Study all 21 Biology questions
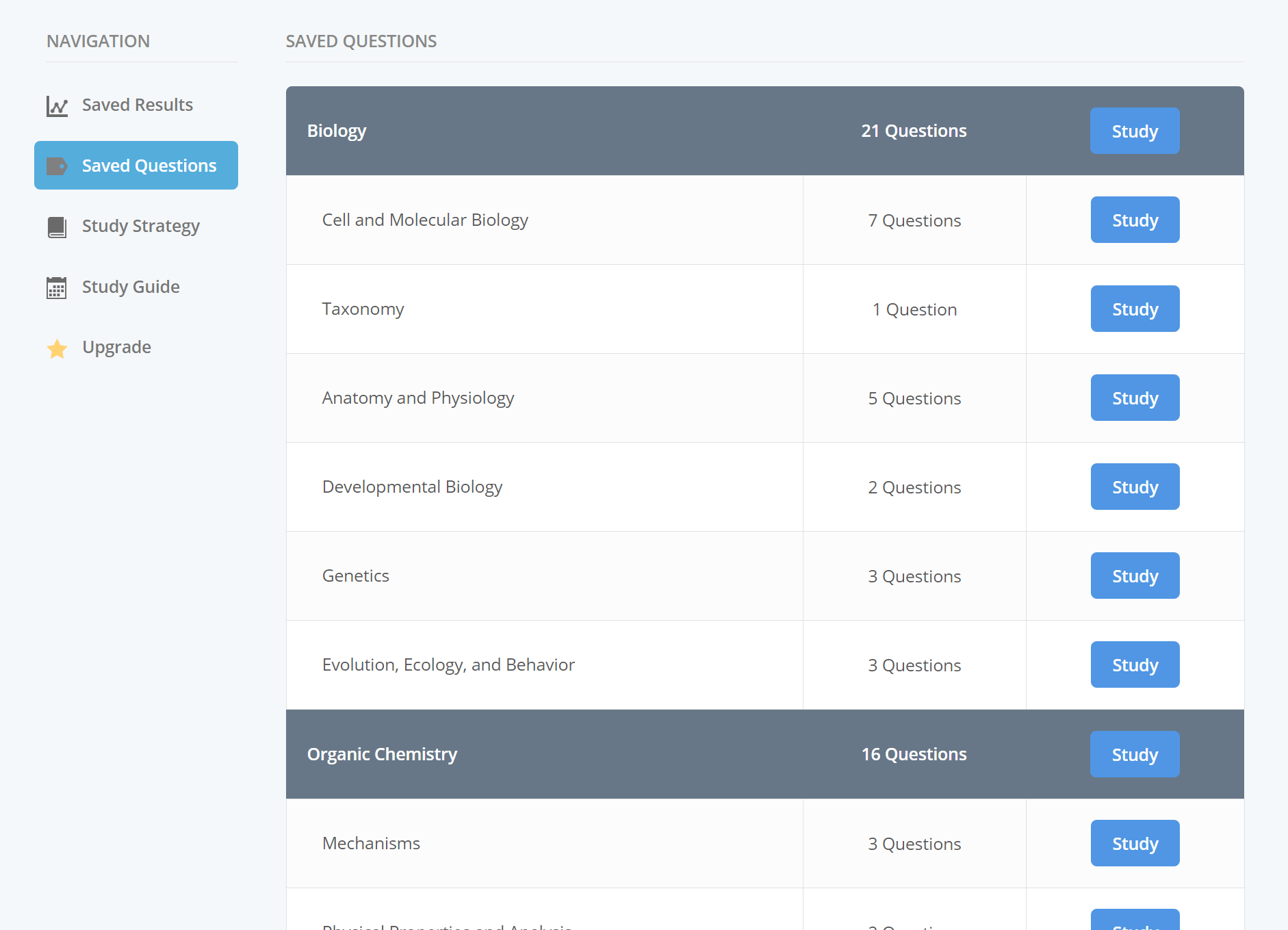1288x930 pixels. (1135, 131)
